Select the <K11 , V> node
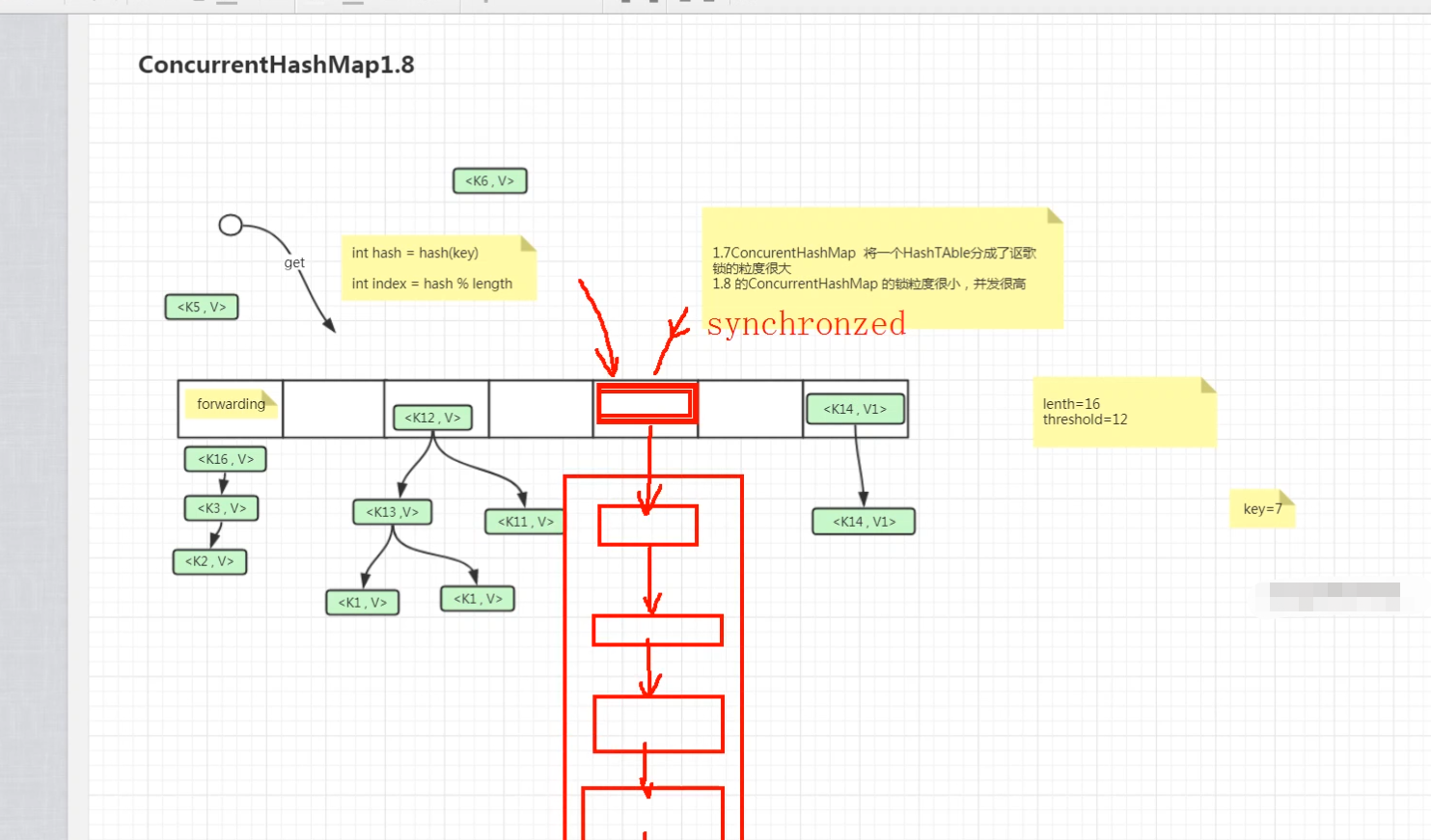1431x840 pixels. (526, 522)
